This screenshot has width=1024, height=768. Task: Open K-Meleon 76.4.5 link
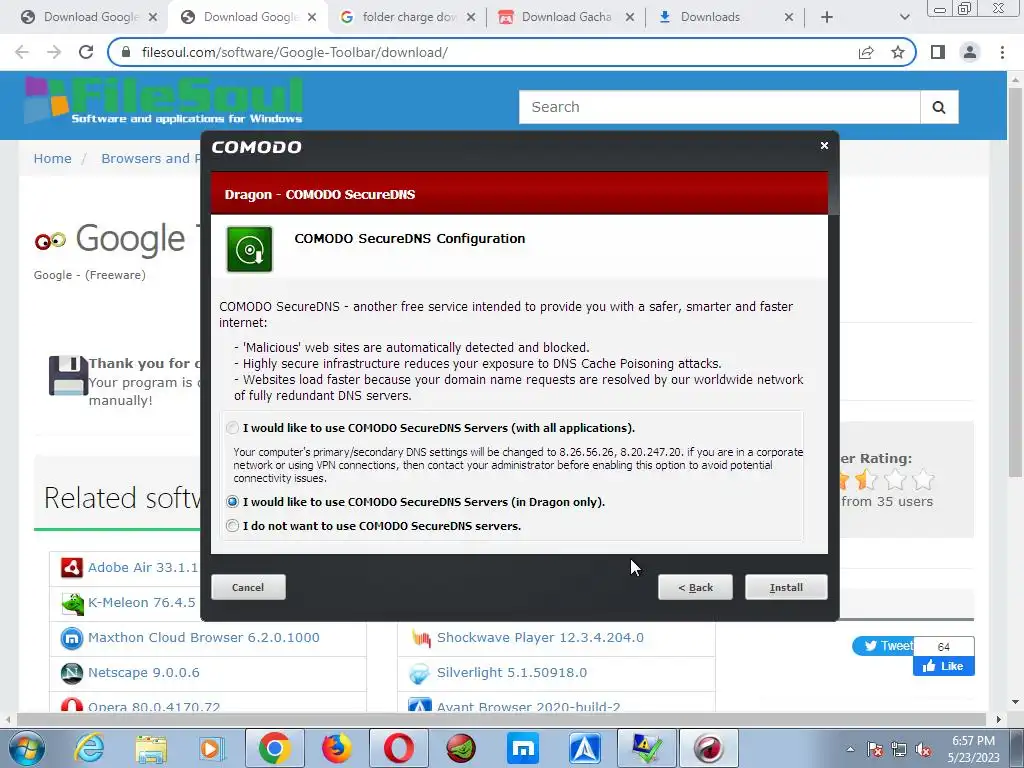pyautogui.click(x=141, y=602)
